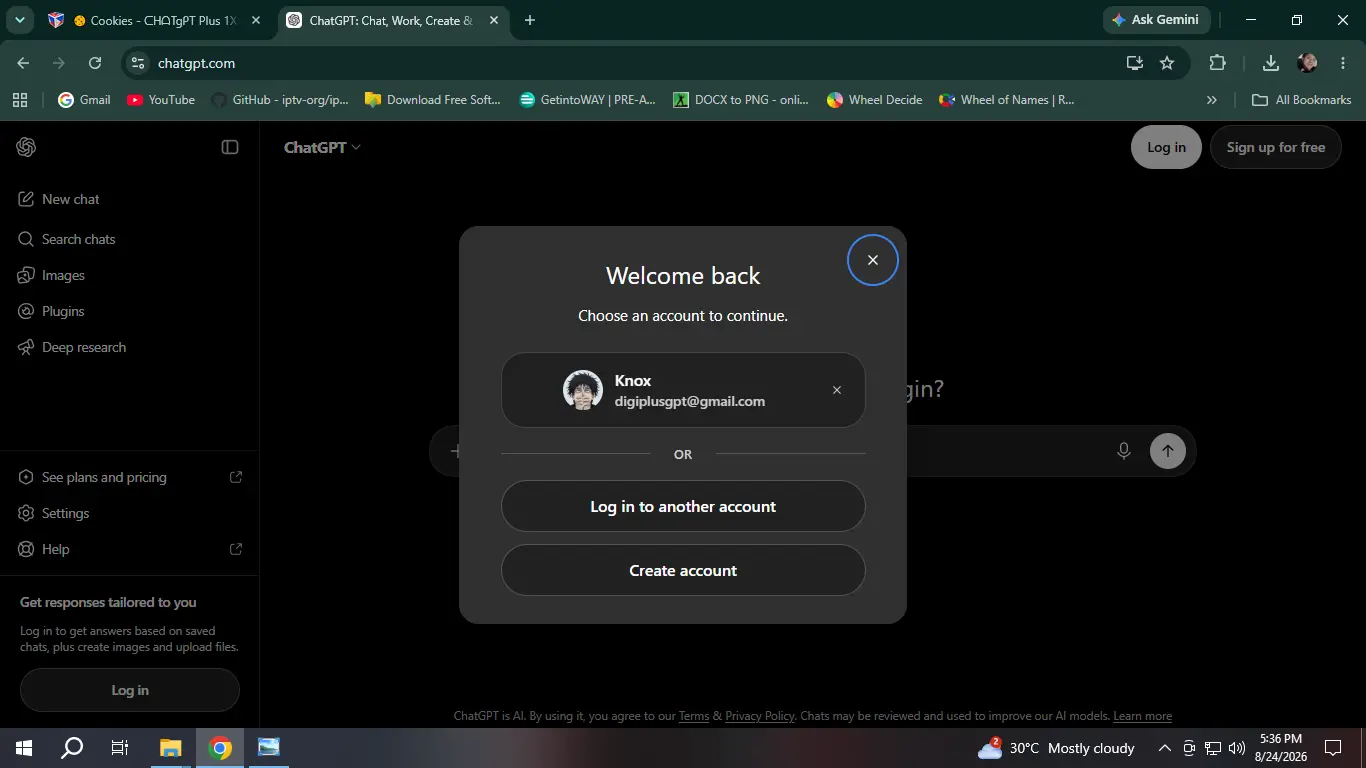Open the Learn more link
Image resolution: width=1366 pixels, height=768 pixels.
(1142, 716)
